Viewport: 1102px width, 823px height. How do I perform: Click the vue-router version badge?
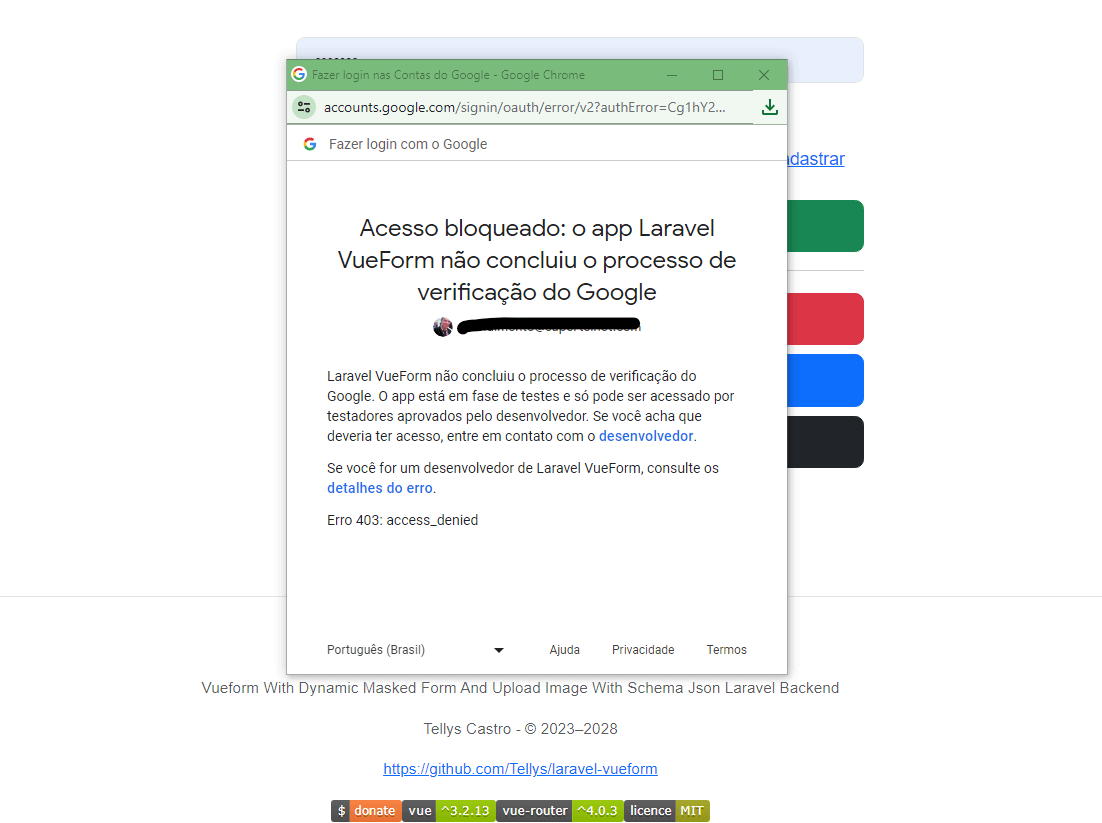(559, 810)
